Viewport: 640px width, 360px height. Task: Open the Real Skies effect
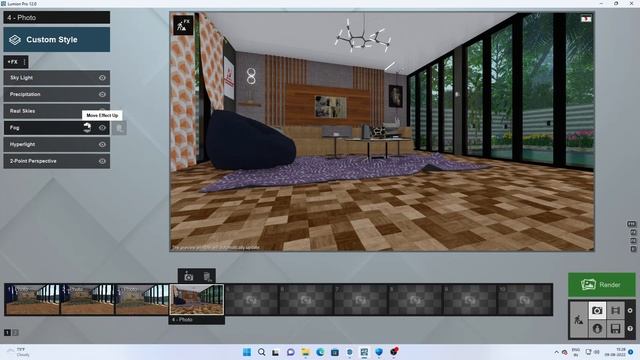(57, 111)
